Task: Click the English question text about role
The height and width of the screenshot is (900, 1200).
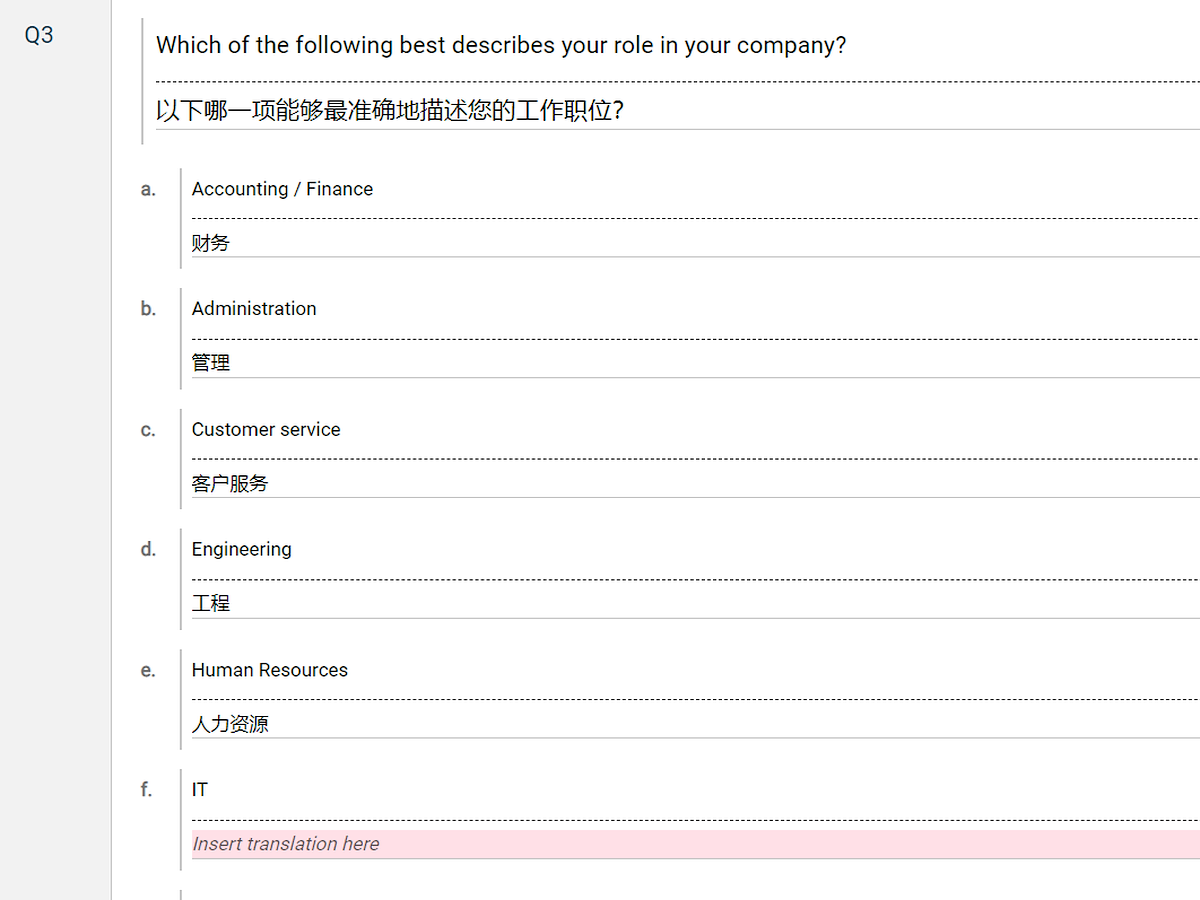Action: (501, 45)
